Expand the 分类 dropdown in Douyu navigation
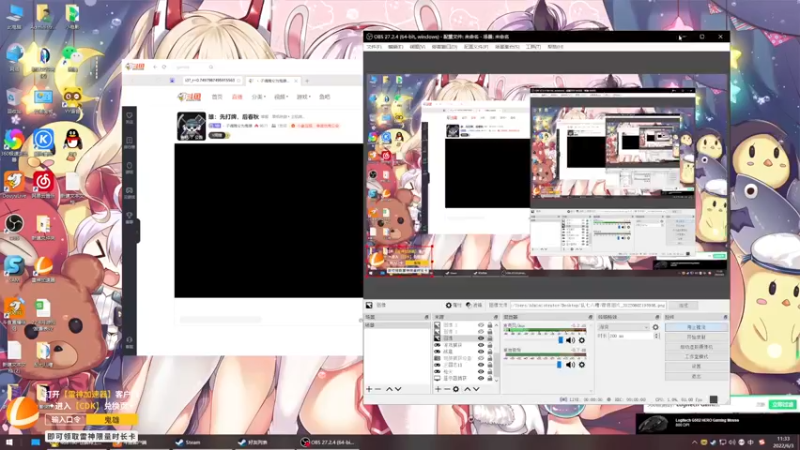 (259, 97)
